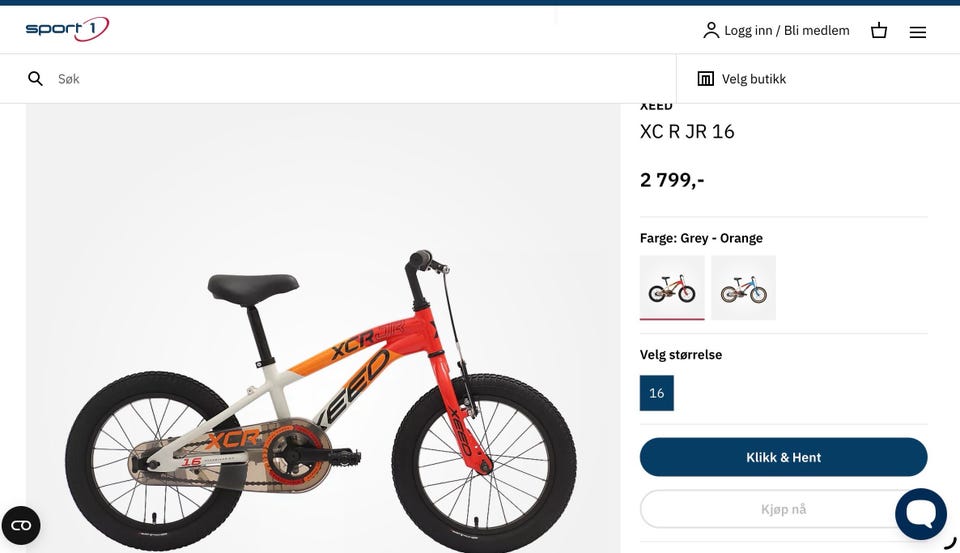The width and height of the screenshot is (960, 553).
Task: Select the Grey - Orange color variant
Action: [672, 287]
